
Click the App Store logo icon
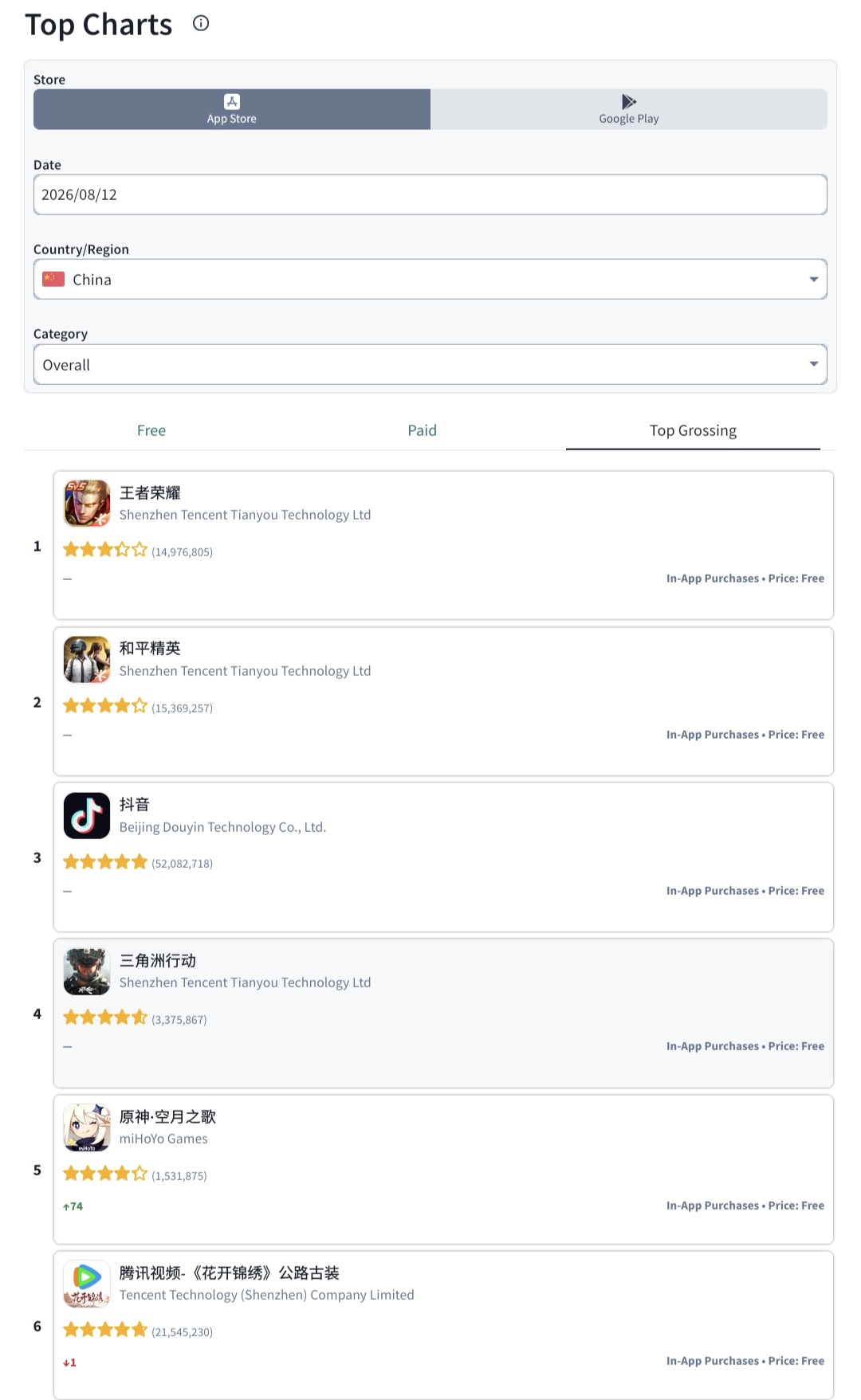pyautogui.click(x=232, y=101)
